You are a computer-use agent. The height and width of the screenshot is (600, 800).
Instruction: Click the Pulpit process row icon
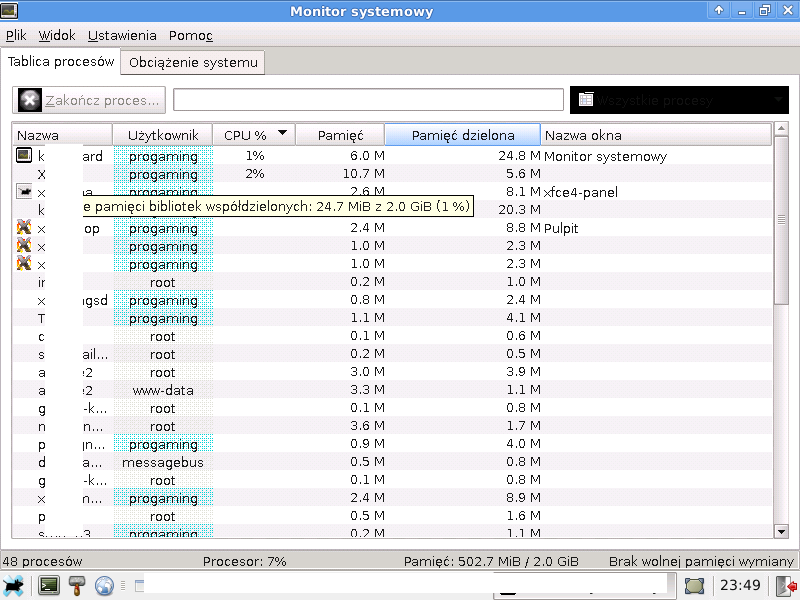(25, 228)
